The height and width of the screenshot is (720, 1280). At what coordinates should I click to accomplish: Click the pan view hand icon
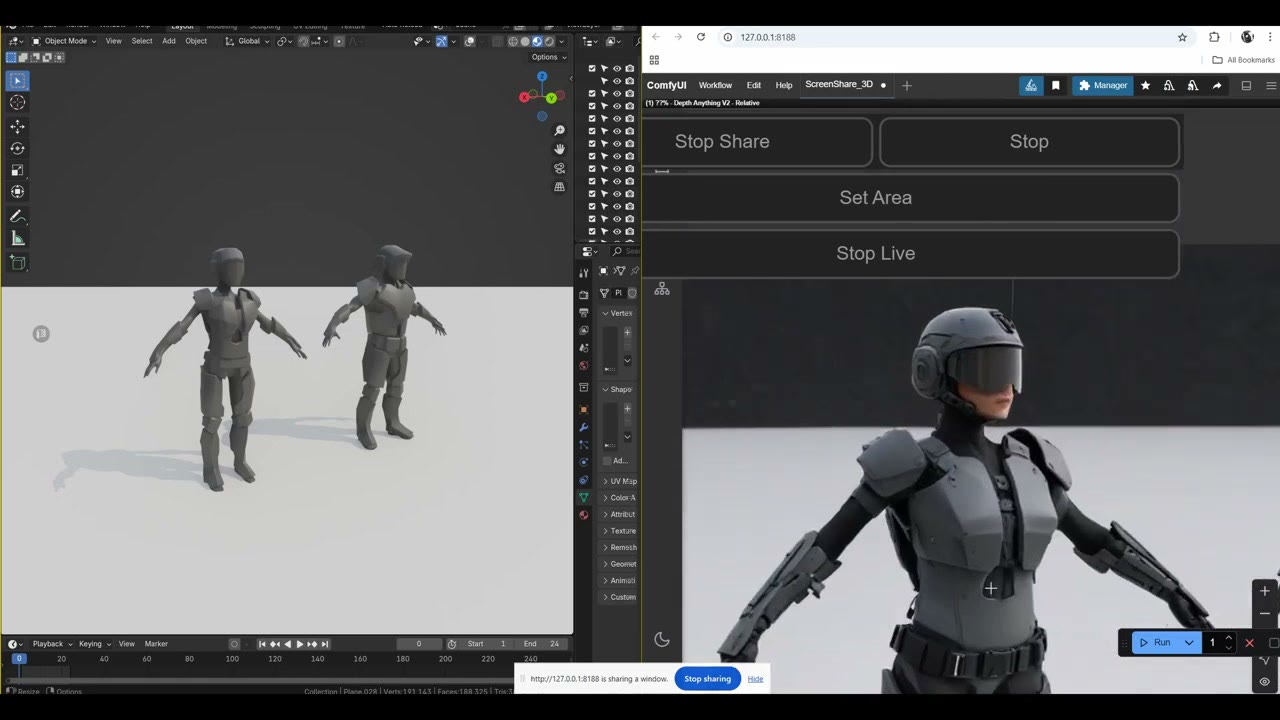(x=560, y=149)
